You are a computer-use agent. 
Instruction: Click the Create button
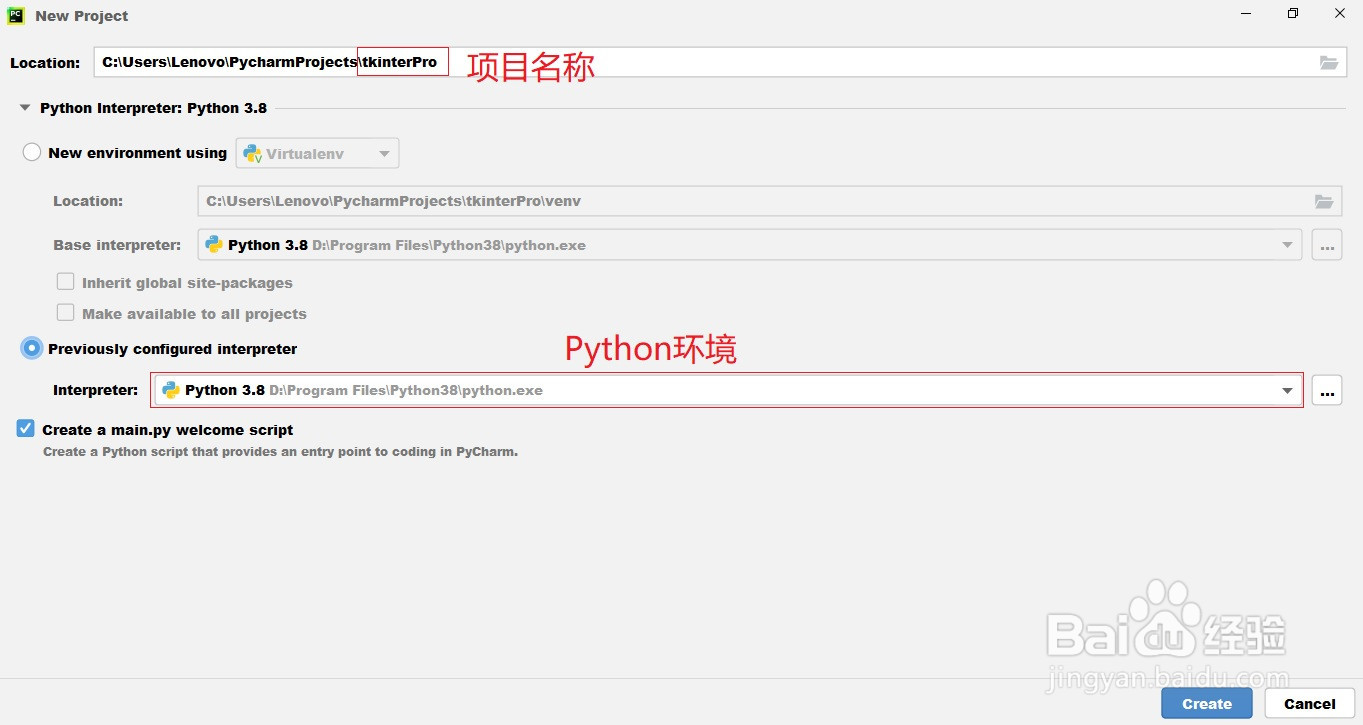coord(1206,703)
